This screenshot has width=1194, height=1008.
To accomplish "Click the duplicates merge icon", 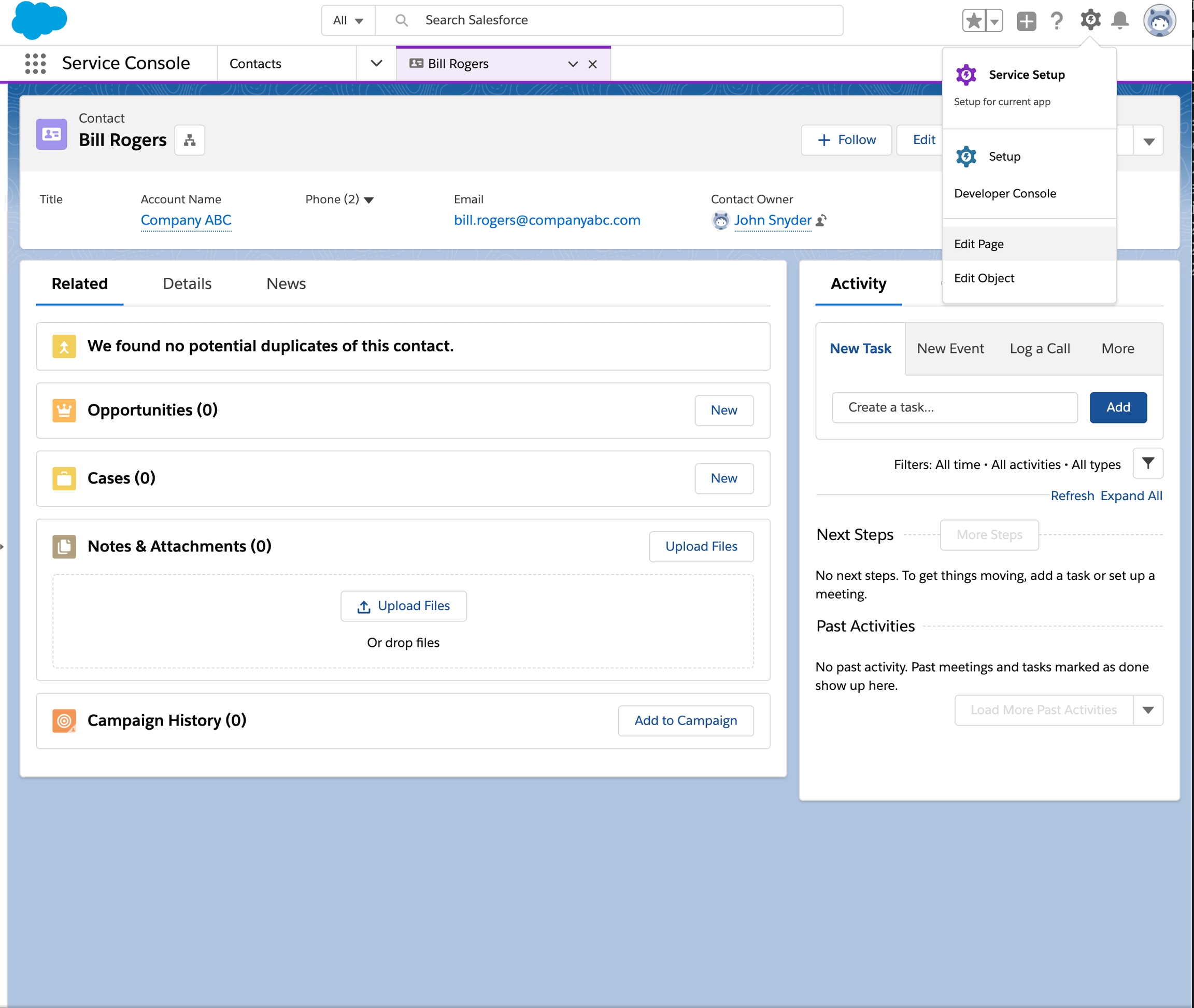I will click(x=64, y=346).
